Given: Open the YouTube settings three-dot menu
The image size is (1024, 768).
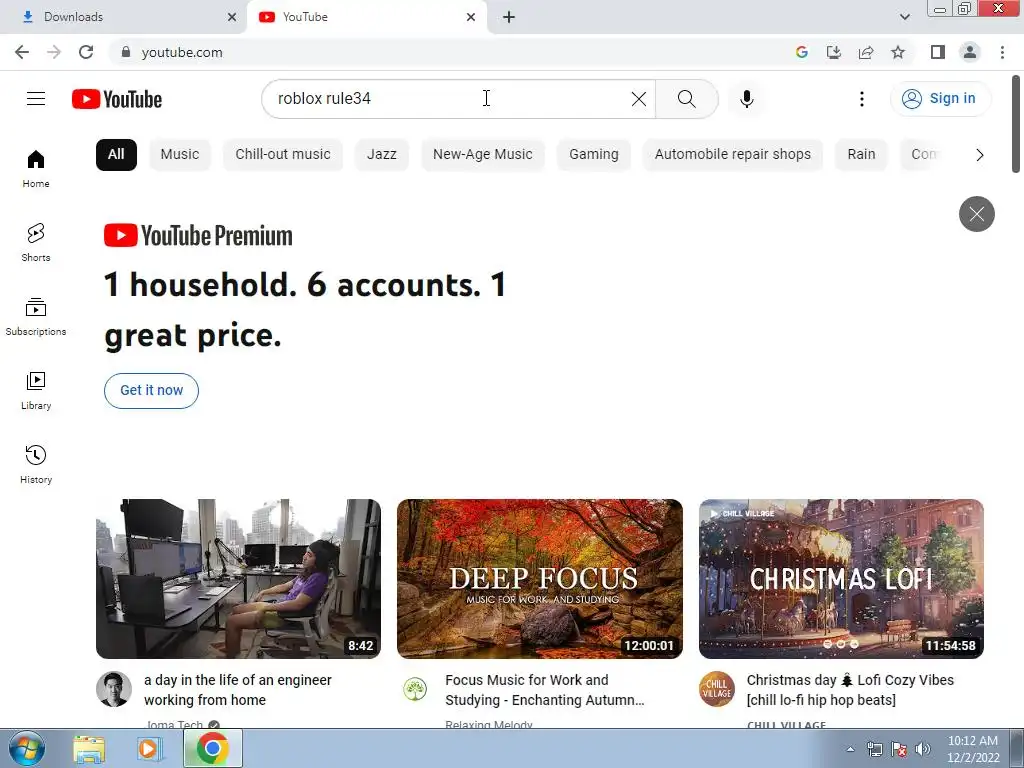Looking at the screenshot, I should click(862, 99).
